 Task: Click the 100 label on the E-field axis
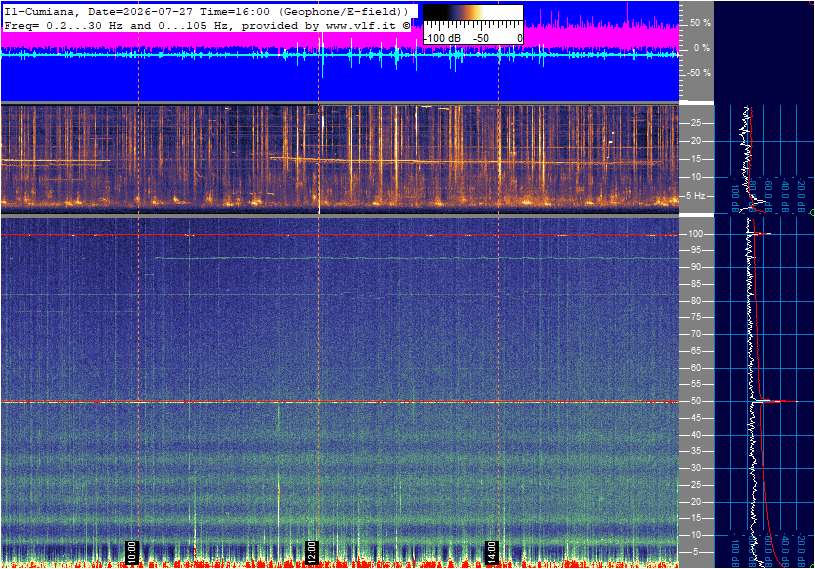(x=695, y=234)
